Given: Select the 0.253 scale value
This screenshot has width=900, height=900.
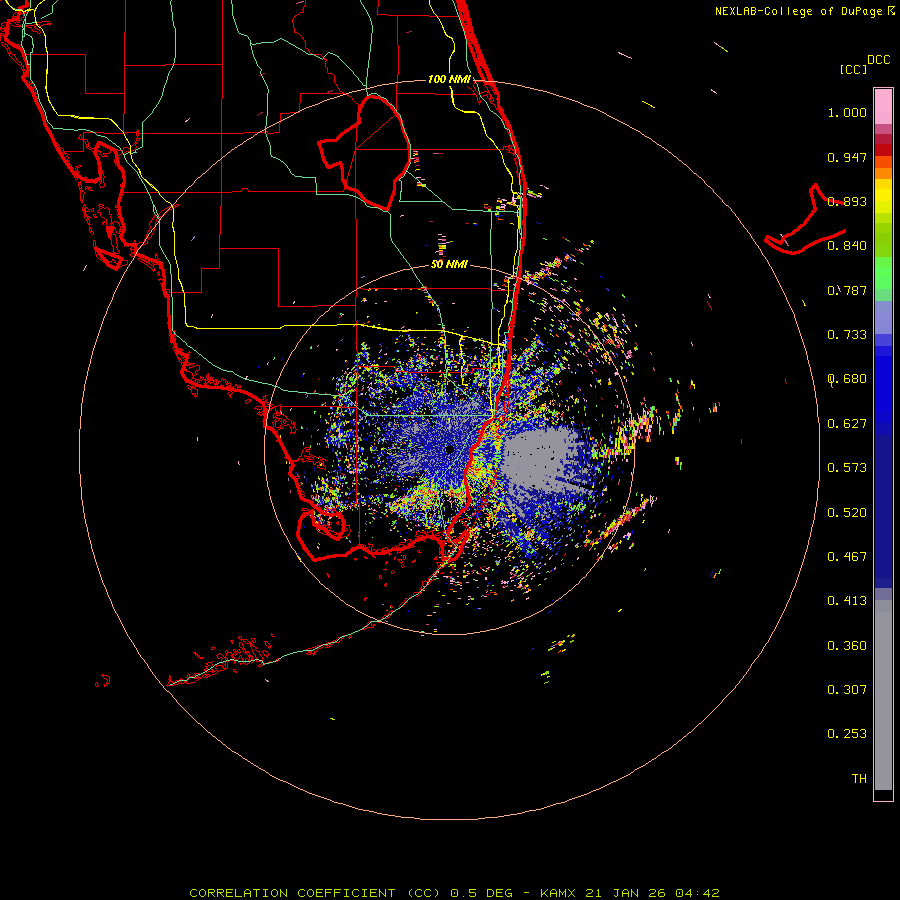Looking at the screenshot, I should [847, 734].
